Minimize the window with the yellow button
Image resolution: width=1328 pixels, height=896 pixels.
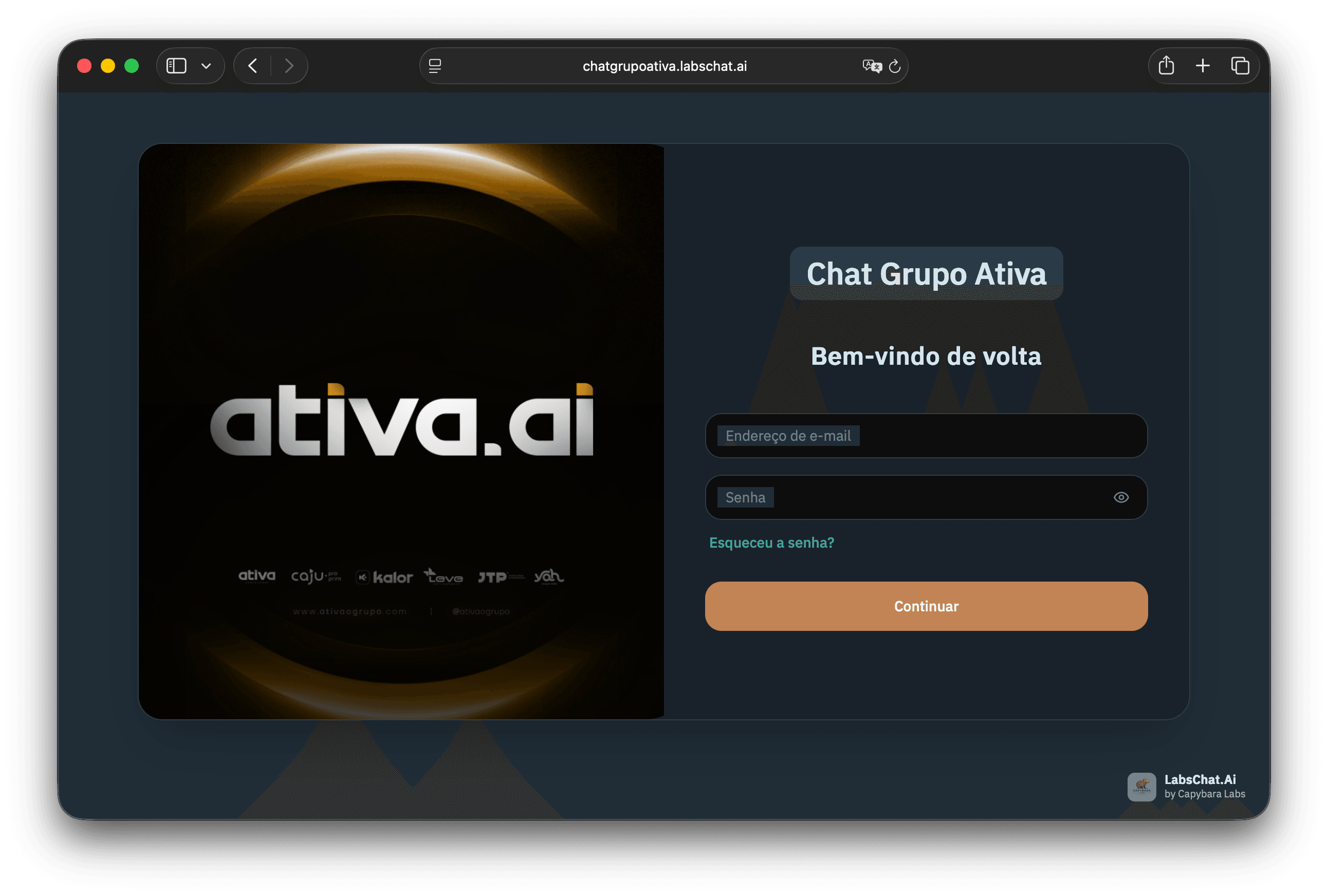[108, 66]
